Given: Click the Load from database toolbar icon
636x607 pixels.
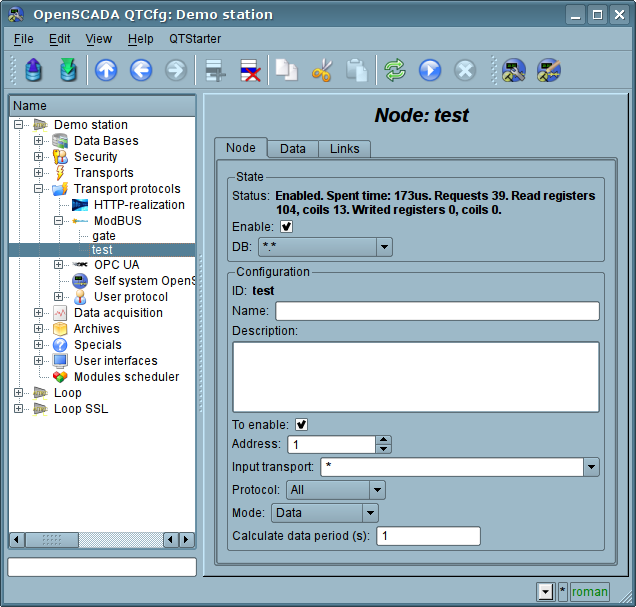Looking at the screenshot, I should coord(34,70).
